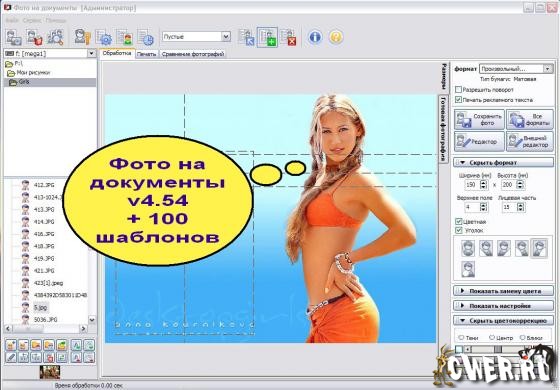
Task: Click magnifier search people toolbar icon
Action: click(x=56, y=37)
